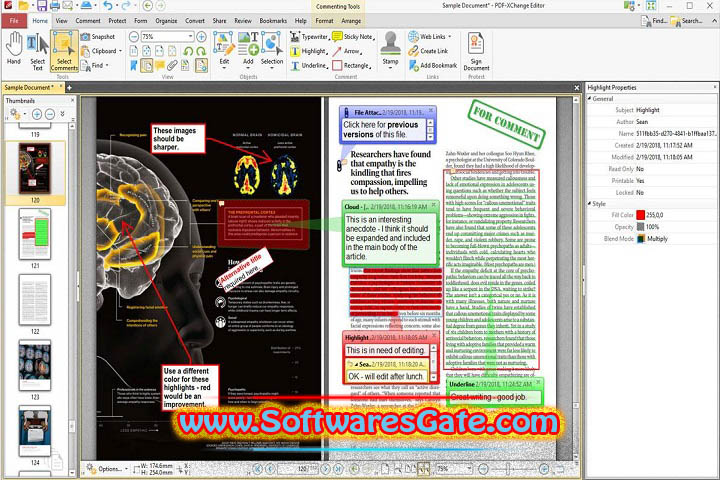This screenshot has width=720, height=480.
Task: Go to next page in status bar
Action: [x=326, y=469]
